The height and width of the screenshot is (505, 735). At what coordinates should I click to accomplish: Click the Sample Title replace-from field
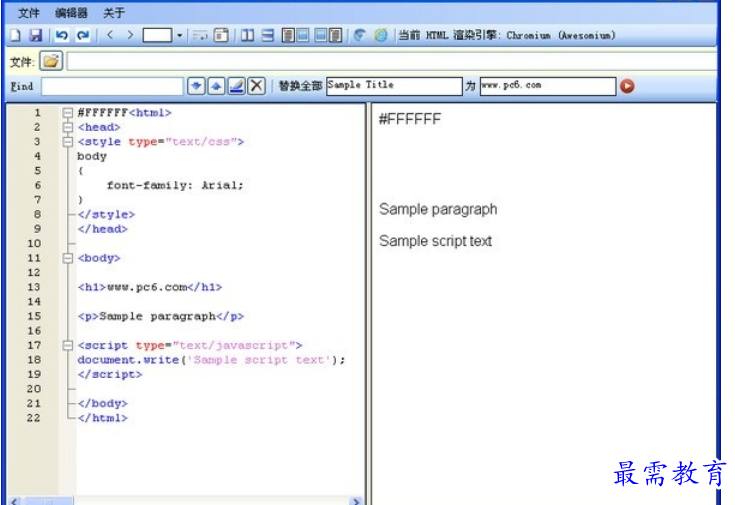pos(394,86)
